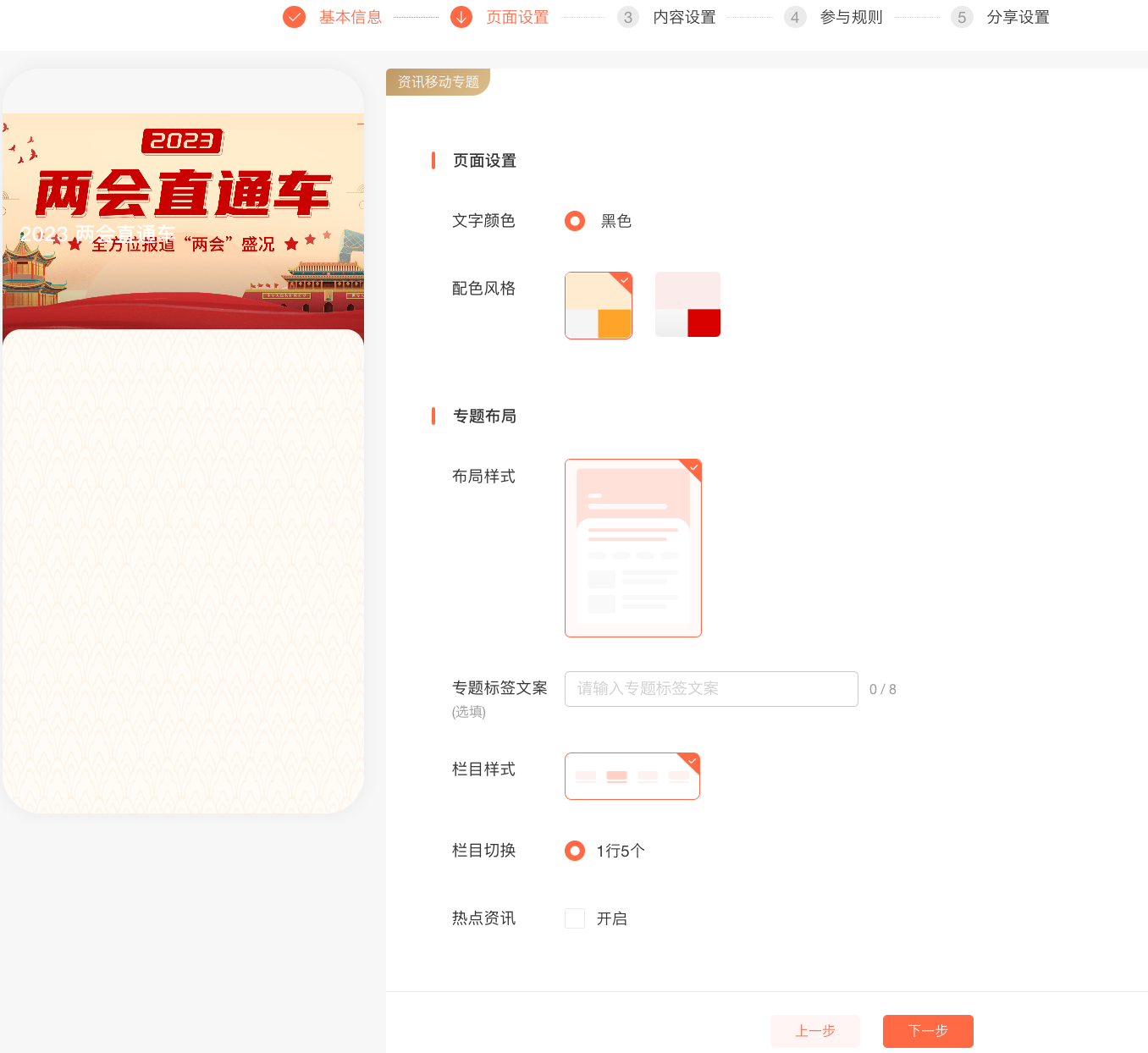This screenshot has height=1053, width=1148.
Task: Click the 两会直通车 banner preview image
Action: (184, 220)
